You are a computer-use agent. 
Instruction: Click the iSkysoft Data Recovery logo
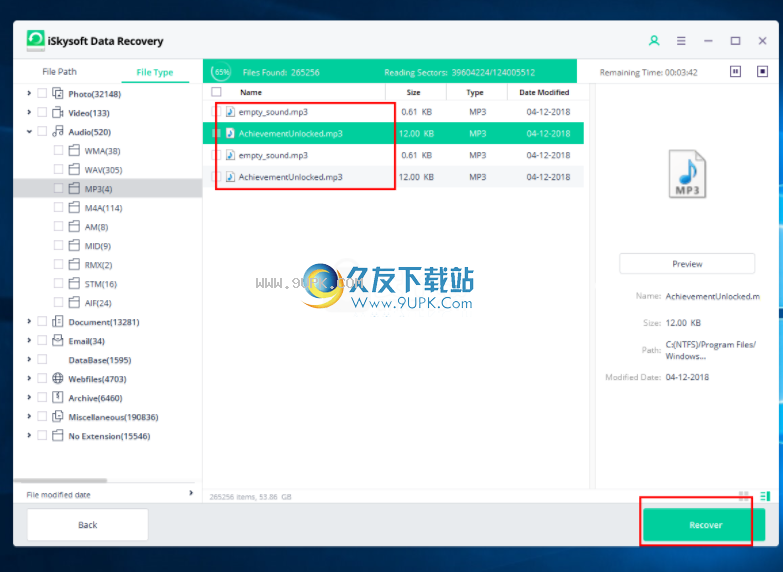point(35,41)
